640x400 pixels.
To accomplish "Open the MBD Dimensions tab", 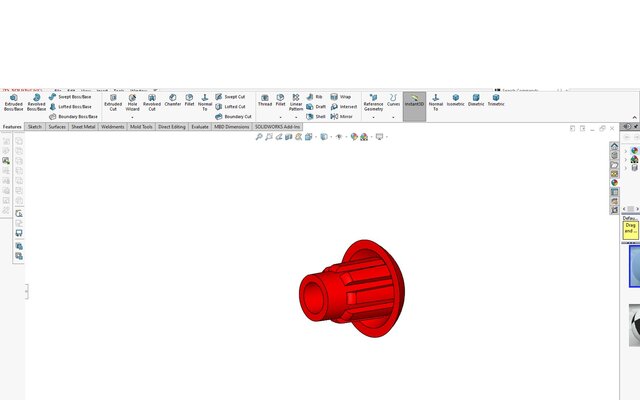I will 231,127.
